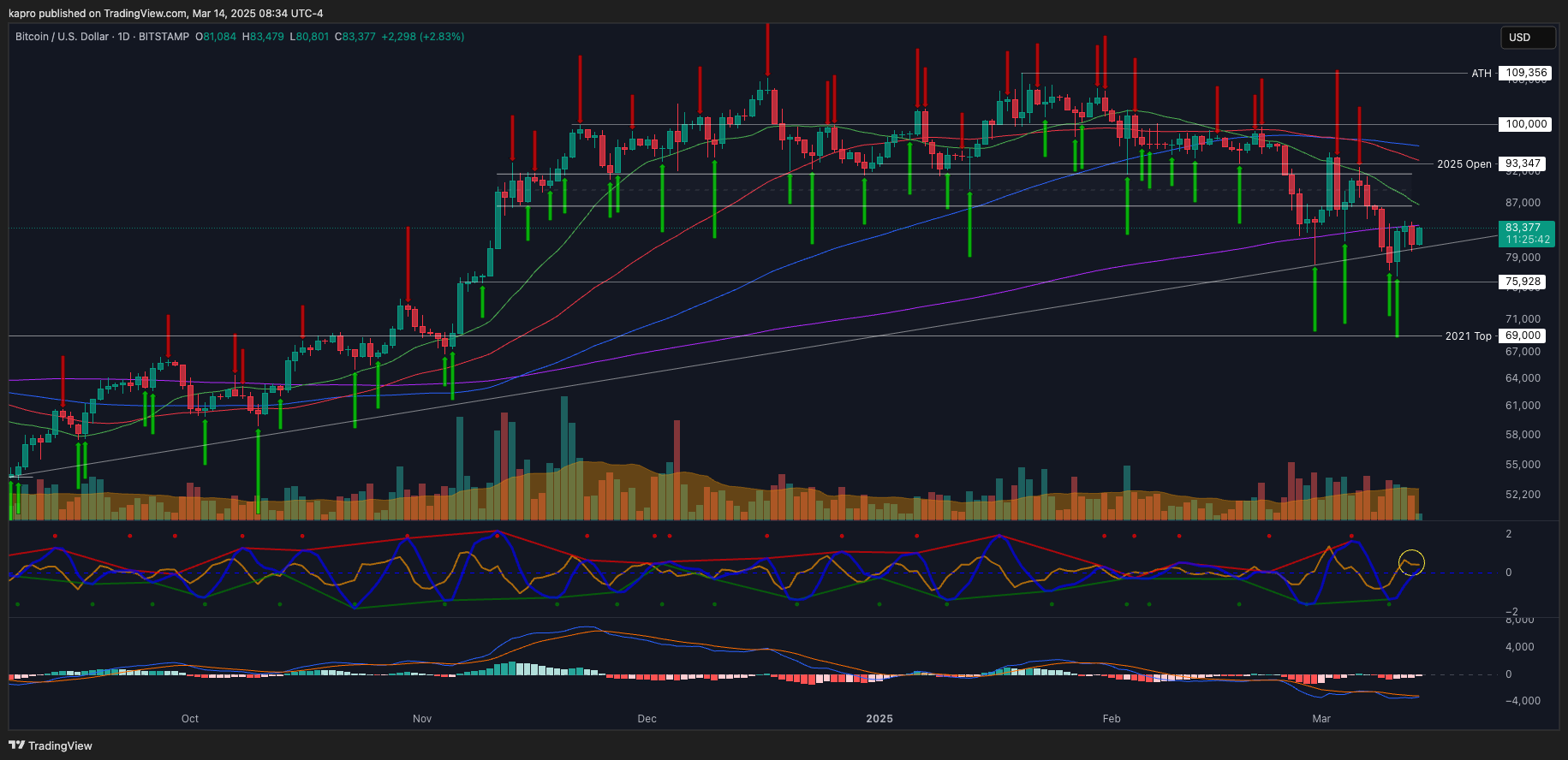Open the USD currency selector
Screen dimensions: 1568x760
pyautogui.click(x=1528, y=38)
